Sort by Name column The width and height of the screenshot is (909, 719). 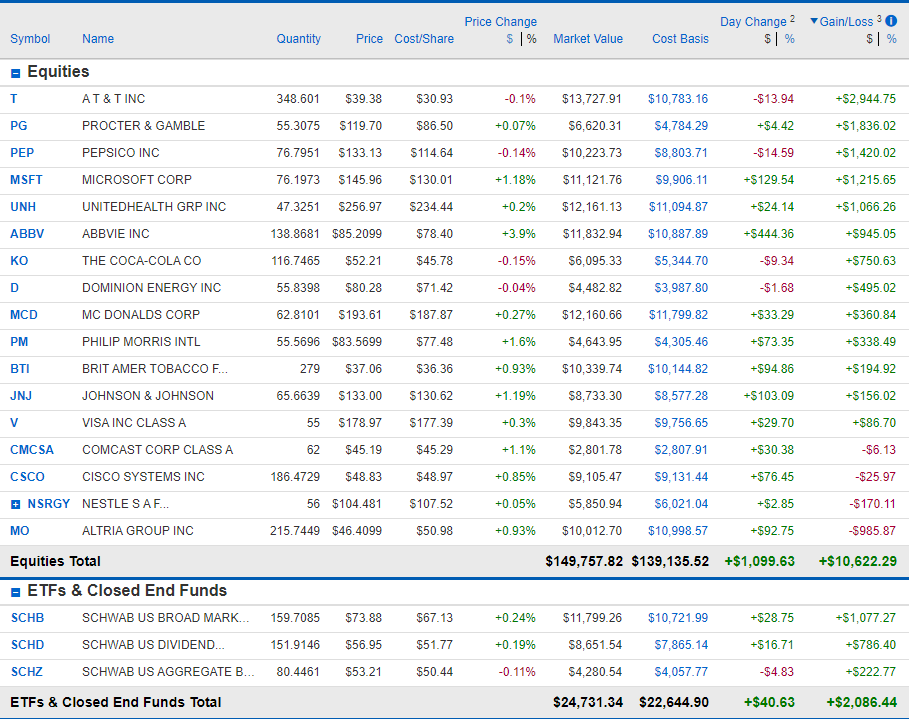(98, 39)
